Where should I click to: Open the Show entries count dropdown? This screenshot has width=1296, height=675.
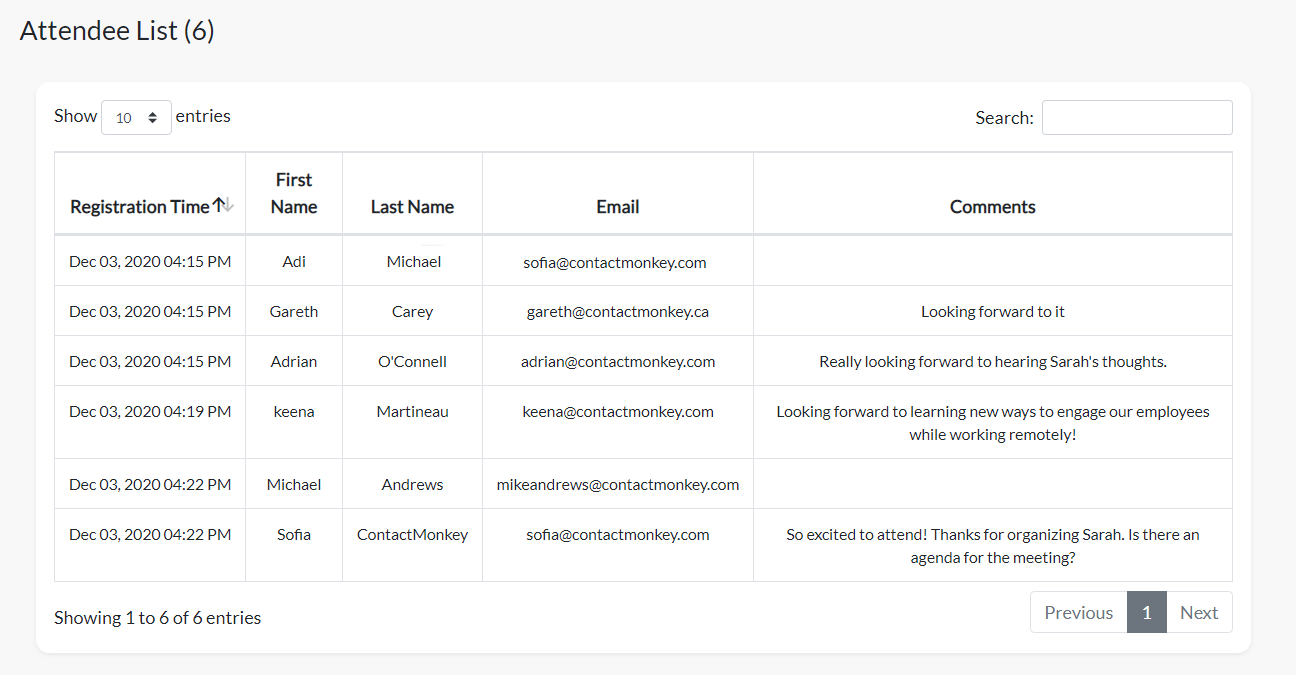click(136, 117)
